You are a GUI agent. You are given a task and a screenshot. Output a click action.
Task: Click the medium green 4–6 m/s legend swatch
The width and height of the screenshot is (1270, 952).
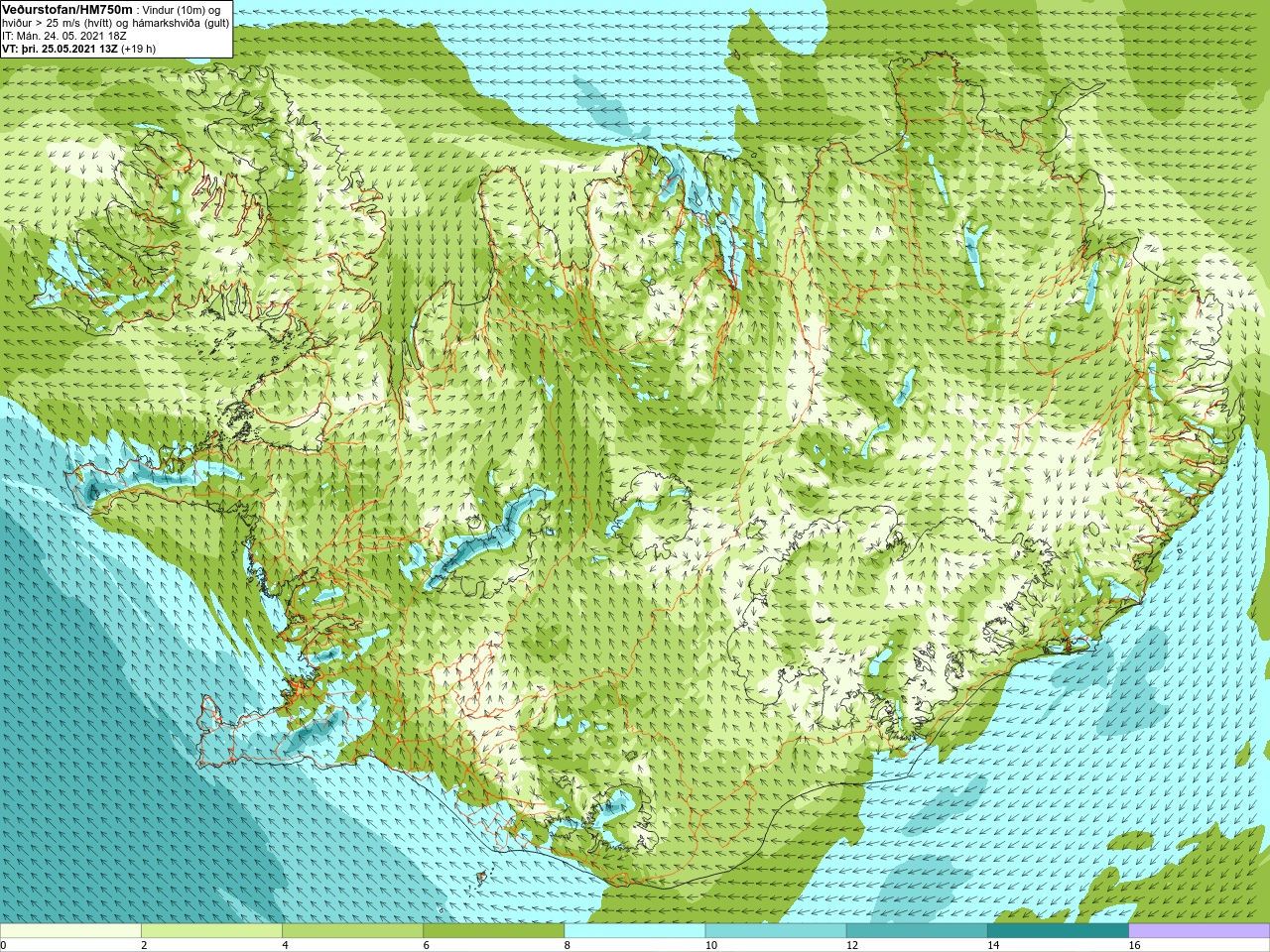(x=352, y=931)
